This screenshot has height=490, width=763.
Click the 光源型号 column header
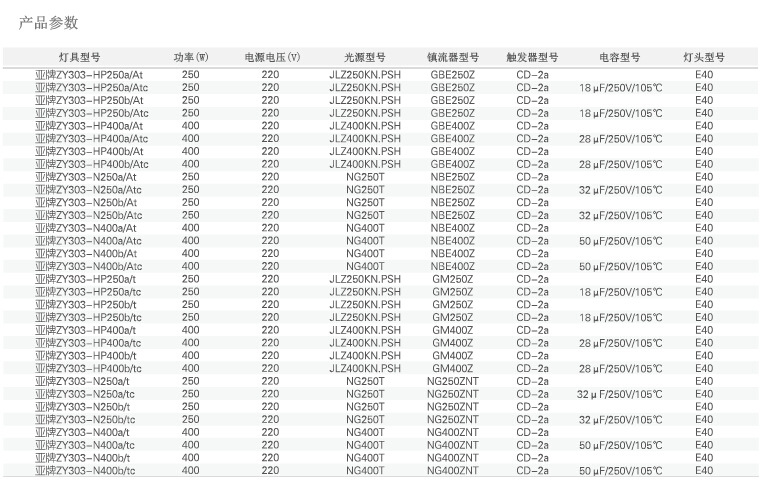(365, 57)
